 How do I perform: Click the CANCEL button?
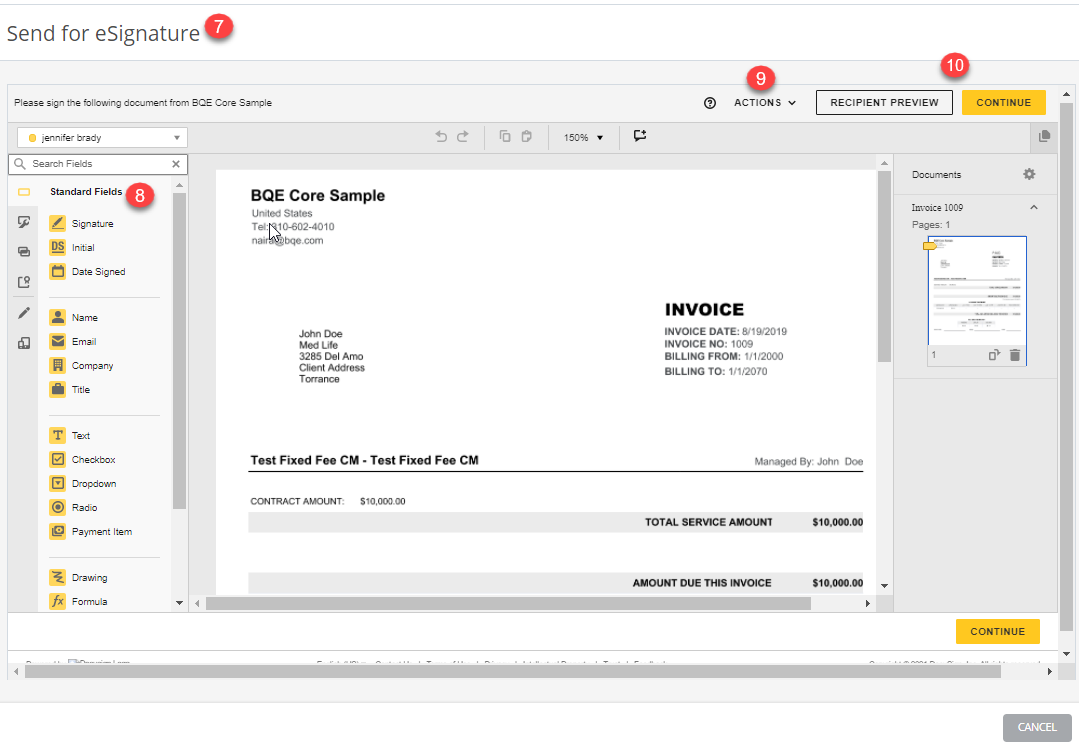pyautogui.click(x=1036, y=727)
